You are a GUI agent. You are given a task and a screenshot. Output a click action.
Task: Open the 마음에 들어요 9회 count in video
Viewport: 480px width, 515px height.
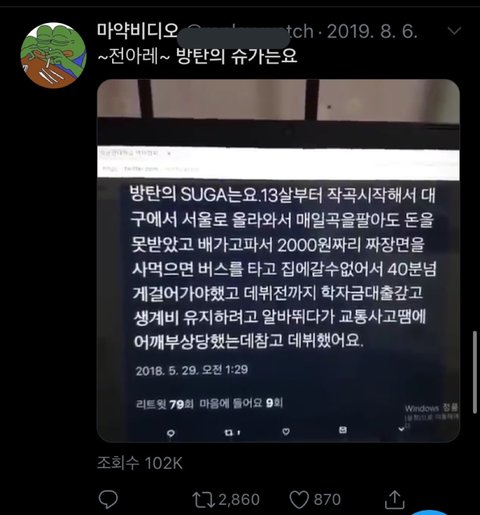click(241, 403)
